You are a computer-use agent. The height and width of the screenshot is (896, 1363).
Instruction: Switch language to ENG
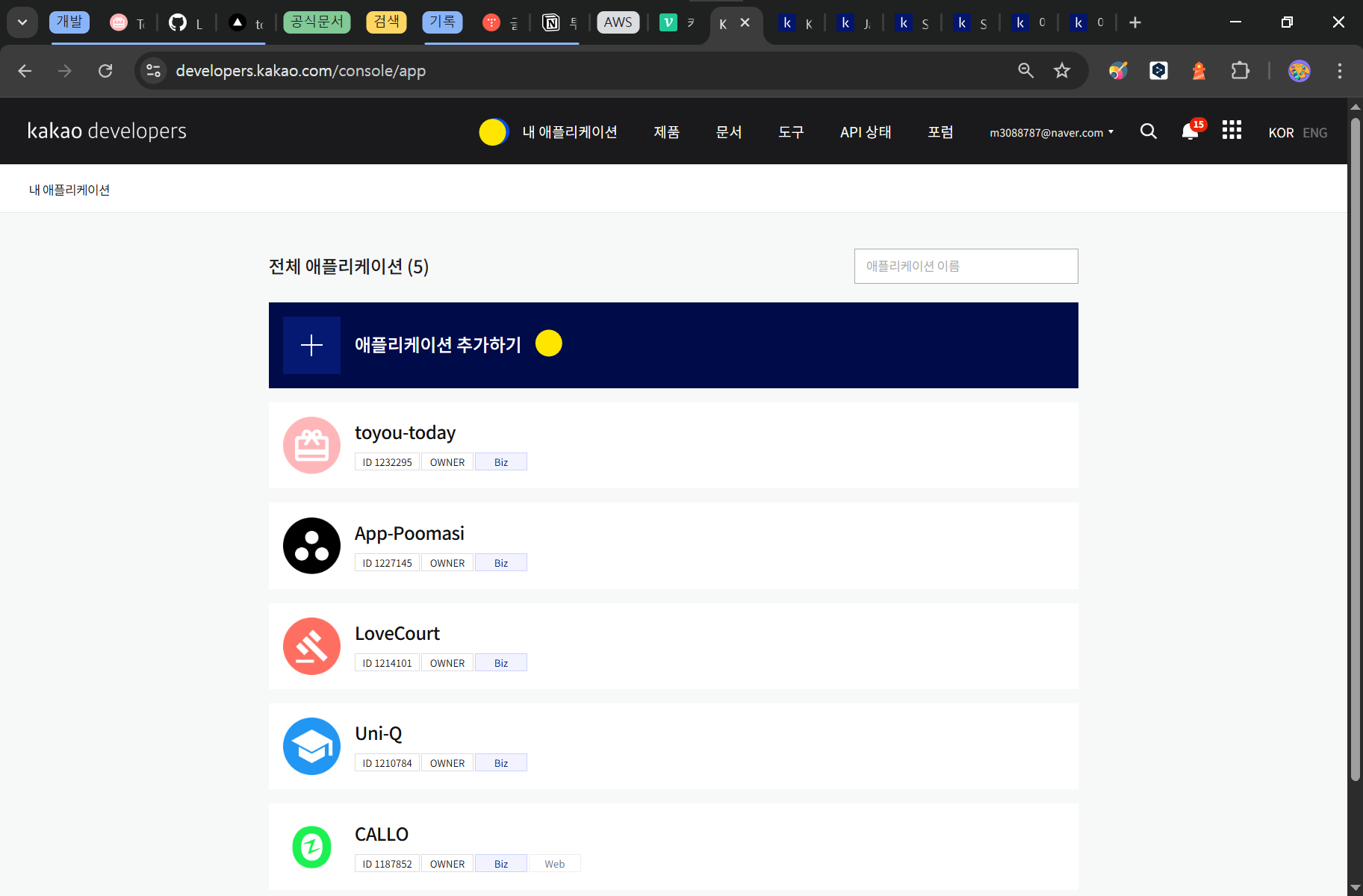(x=1315, y=133)
